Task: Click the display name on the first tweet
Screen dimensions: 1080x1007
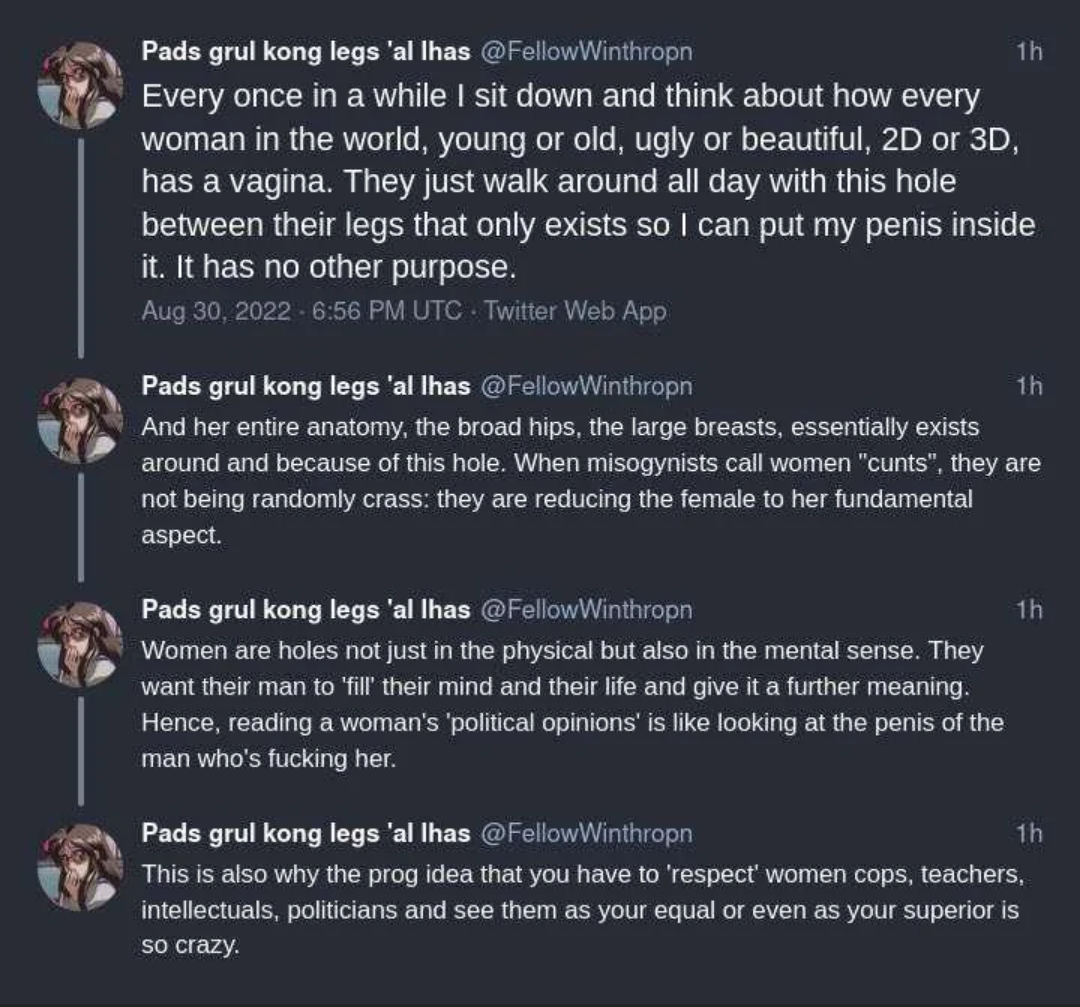Action: coord(306,51)
